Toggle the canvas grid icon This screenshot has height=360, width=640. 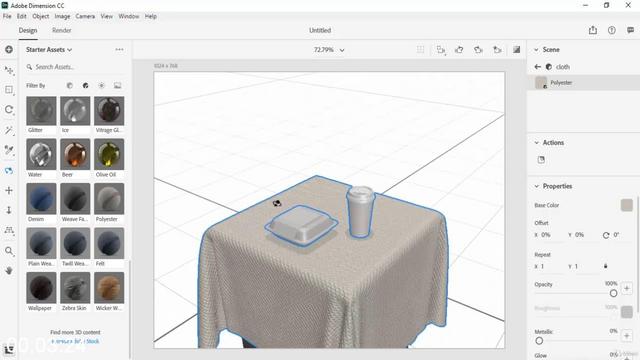[x=420, y=49]
